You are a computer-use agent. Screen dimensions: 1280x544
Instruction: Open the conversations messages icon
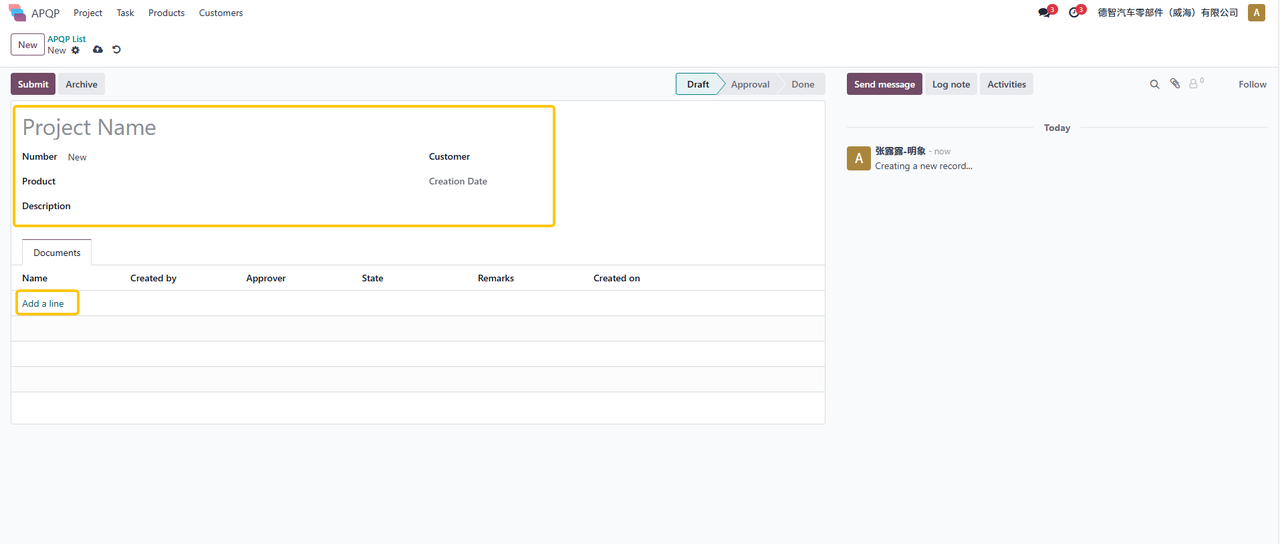point(1045,13)
